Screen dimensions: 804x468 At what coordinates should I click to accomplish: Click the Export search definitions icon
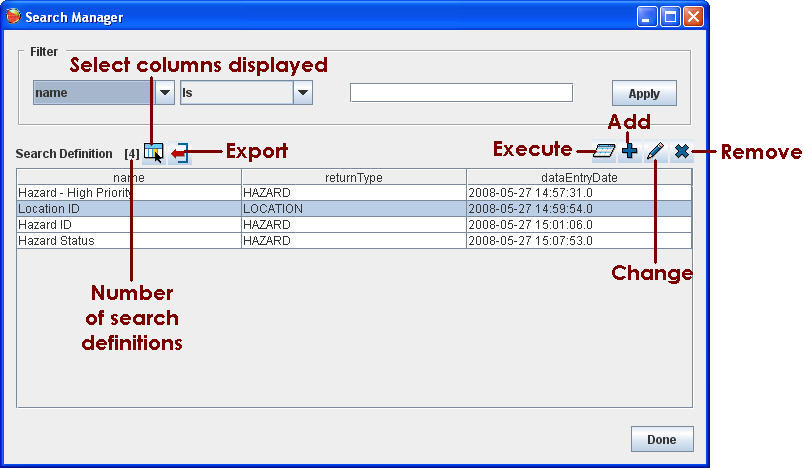tap(180, 153)
